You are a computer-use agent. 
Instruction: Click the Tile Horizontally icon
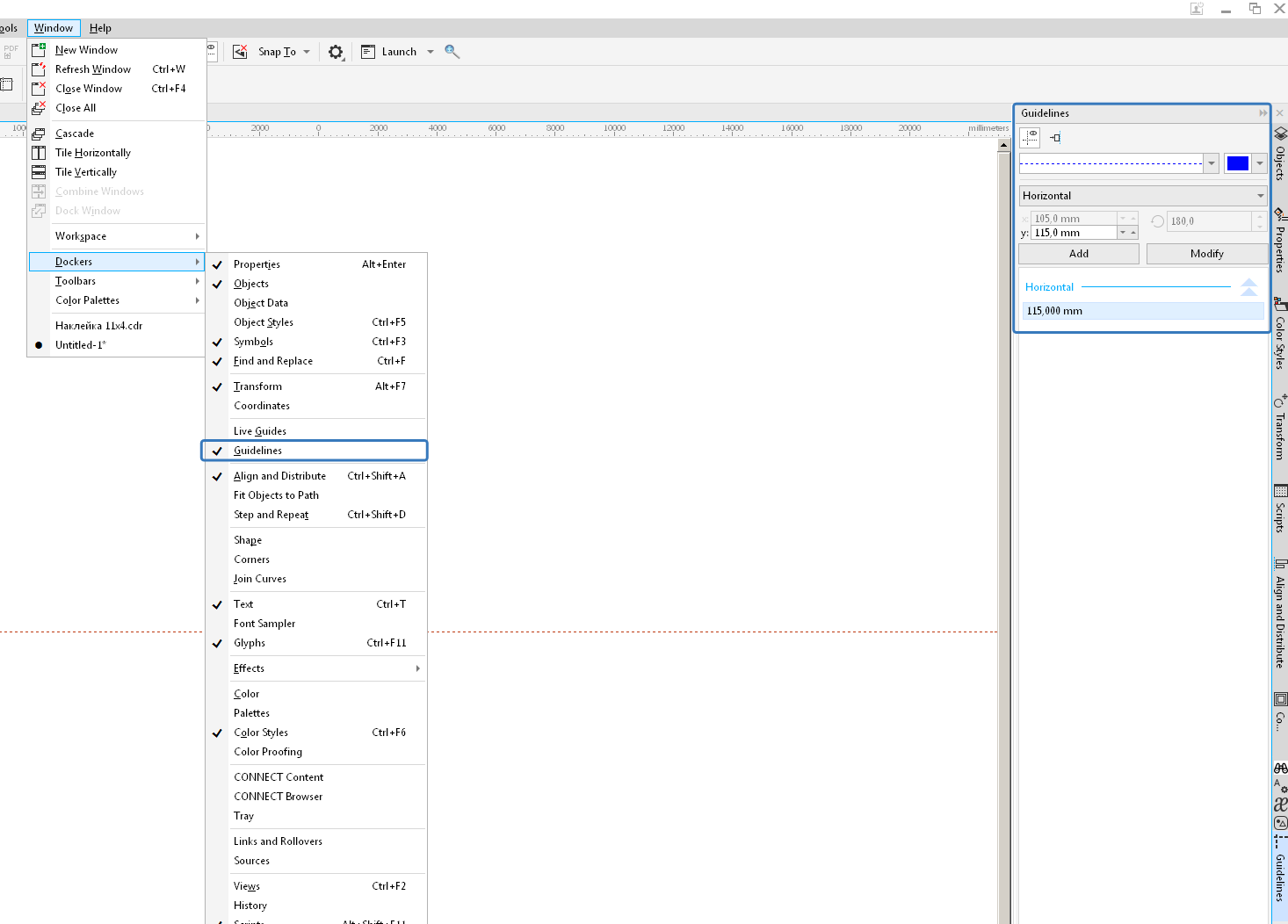pos(39,153)
